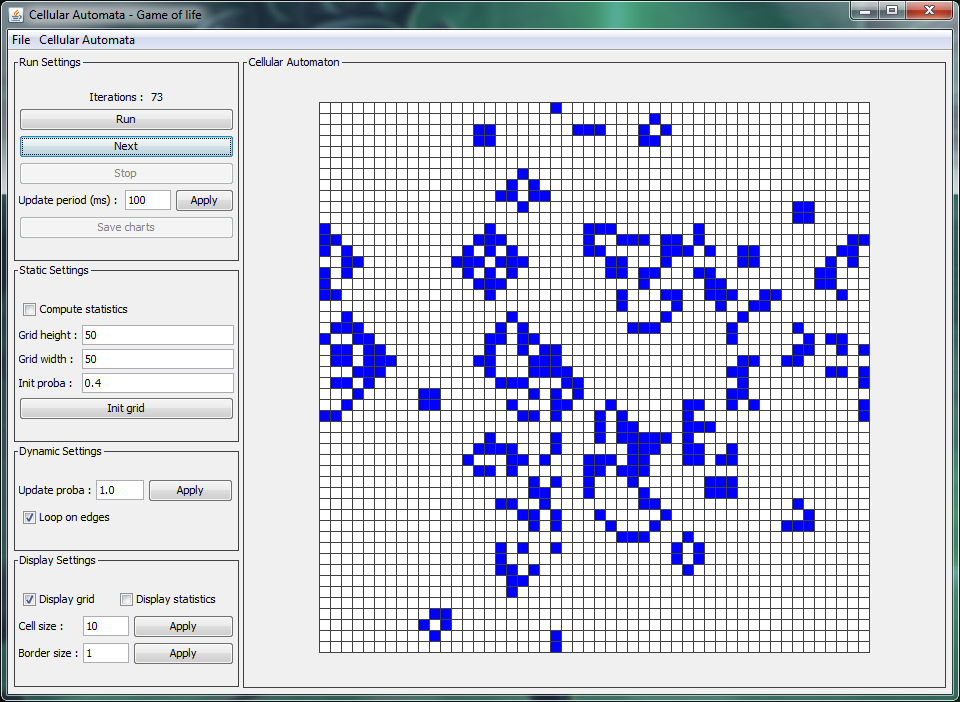Viewport: 960px width, 702px height.
Task: Enable the Display statistics checkbox
Action: point(126,599)
